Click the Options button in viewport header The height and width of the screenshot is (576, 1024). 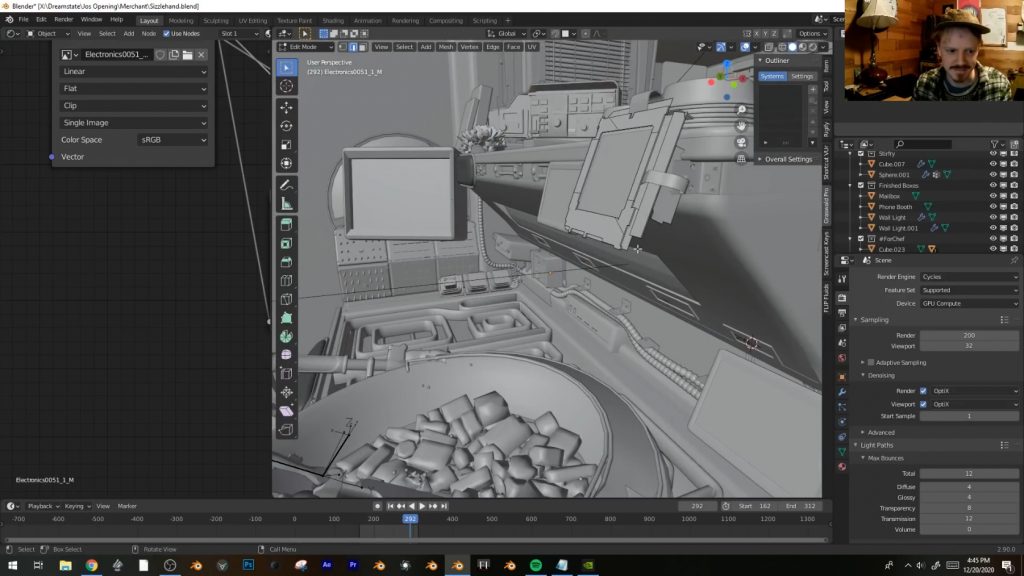(810, 33)
